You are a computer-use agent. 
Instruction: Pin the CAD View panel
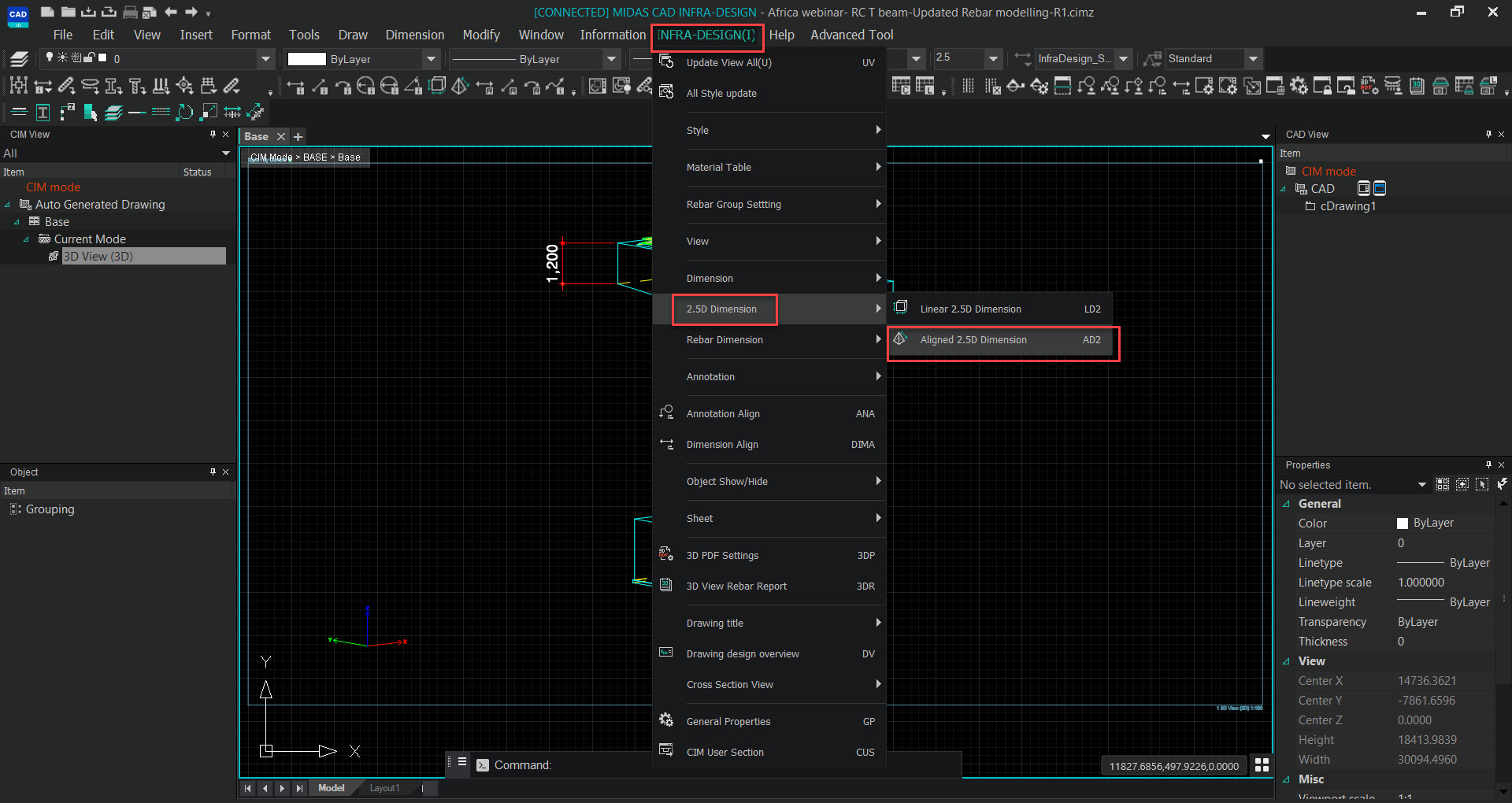tap(1488, 134)
